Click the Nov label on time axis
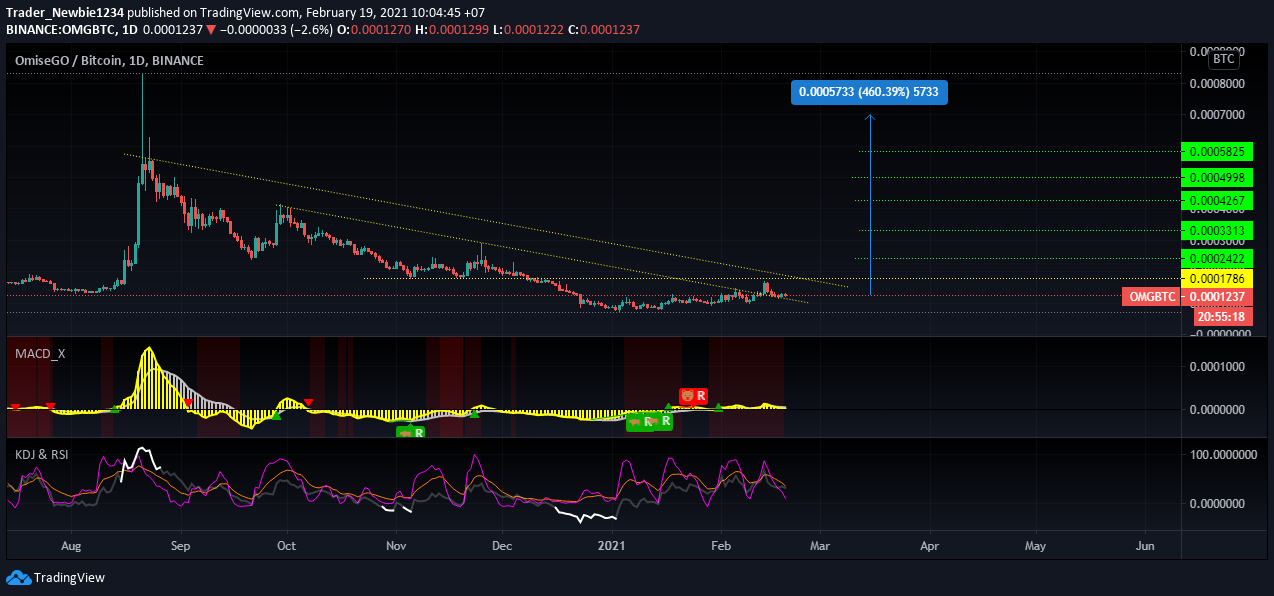This screenshot has height=596, width=1274. click(396, 546)
